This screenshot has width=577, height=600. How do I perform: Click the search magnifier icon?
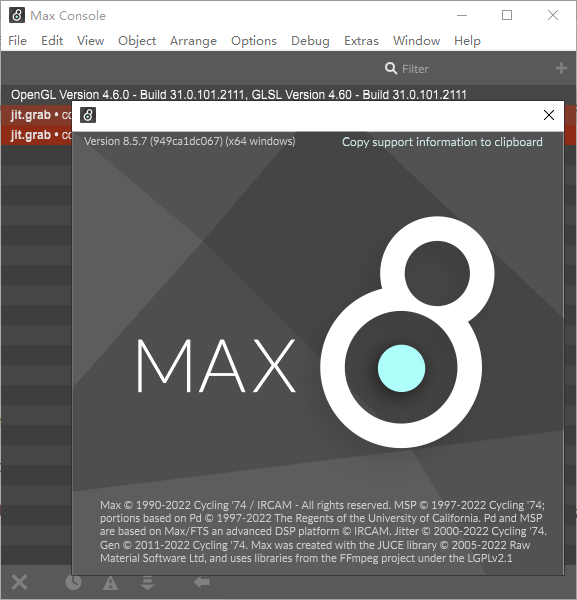pyautogui.click(x=391, y=68)
